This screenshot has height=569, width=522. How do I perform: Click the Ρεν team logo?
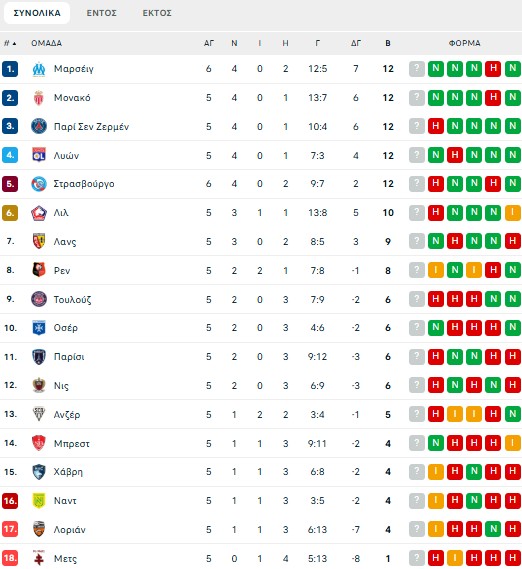point(39,270)
